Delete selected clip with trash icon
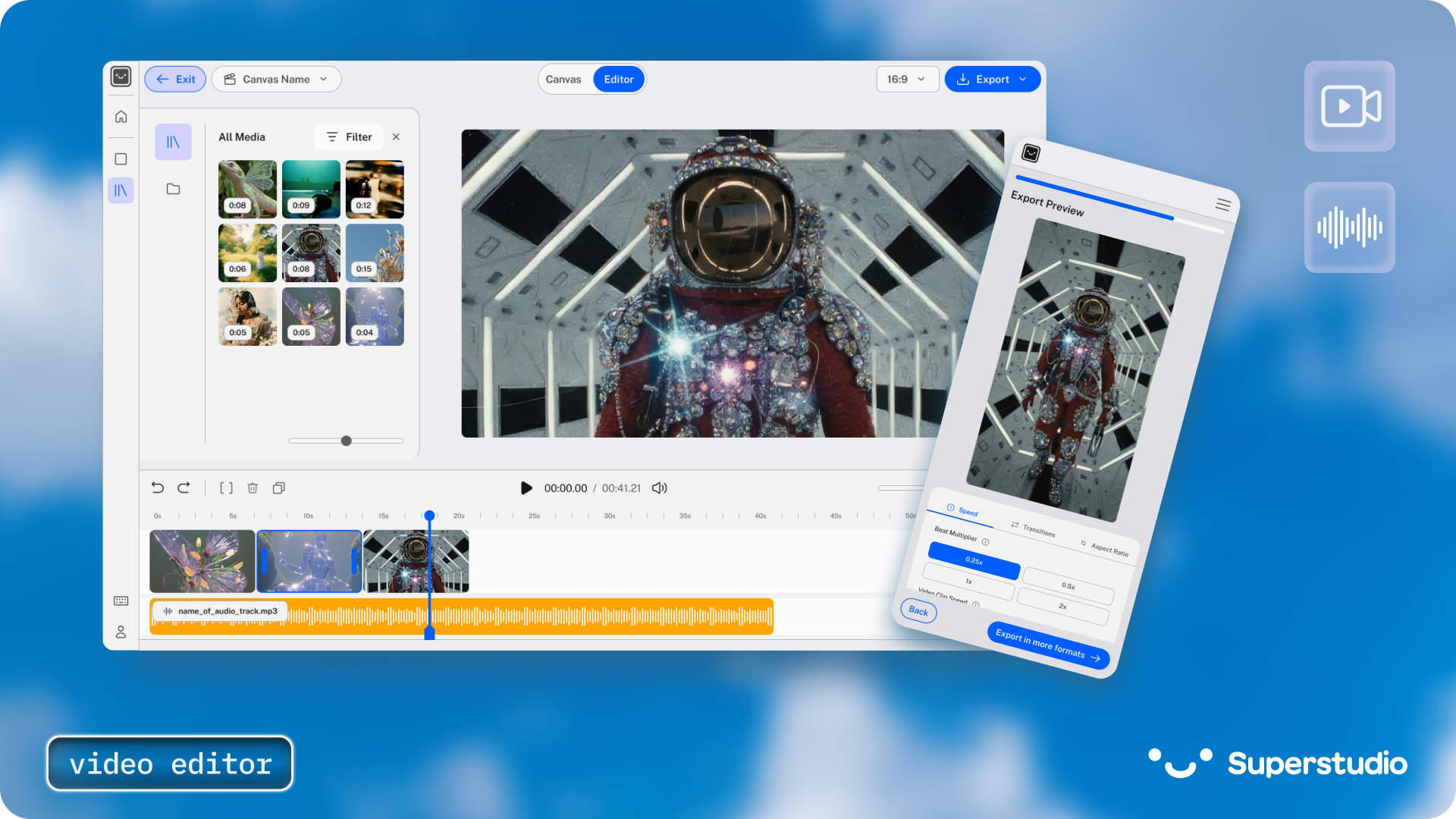This screenshot has height=819, width=1456. click(253, 488)
